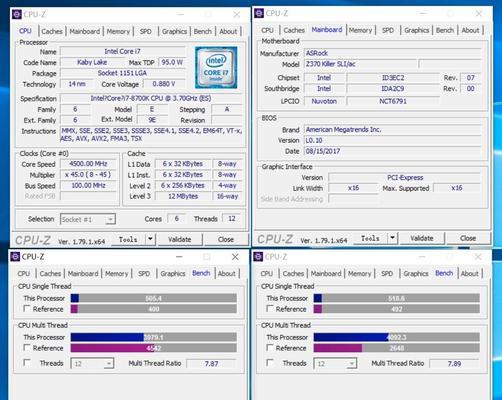Open Mainboard tab in bottom-right bench window
The height and width of the screenshot is (400, 502).
point(326,274)
